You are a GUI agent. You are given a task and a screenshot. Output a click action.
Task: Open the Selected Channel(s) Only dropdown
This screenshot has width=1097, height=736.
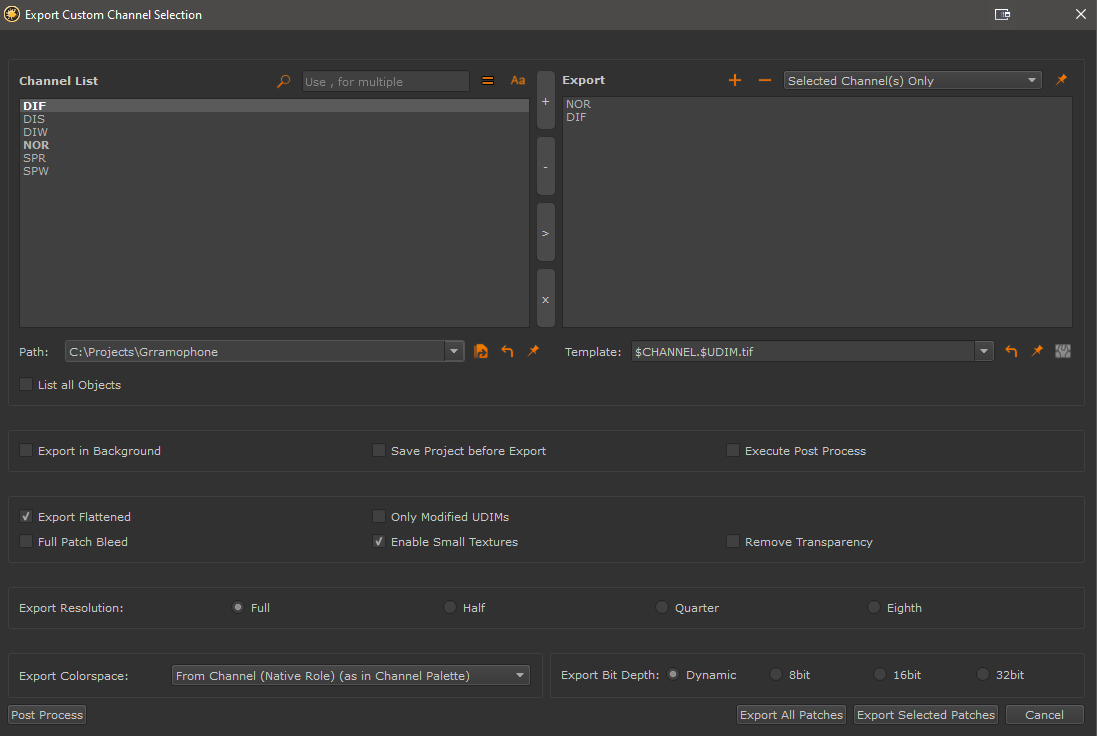pyautogui.click(x=912, y=81)
